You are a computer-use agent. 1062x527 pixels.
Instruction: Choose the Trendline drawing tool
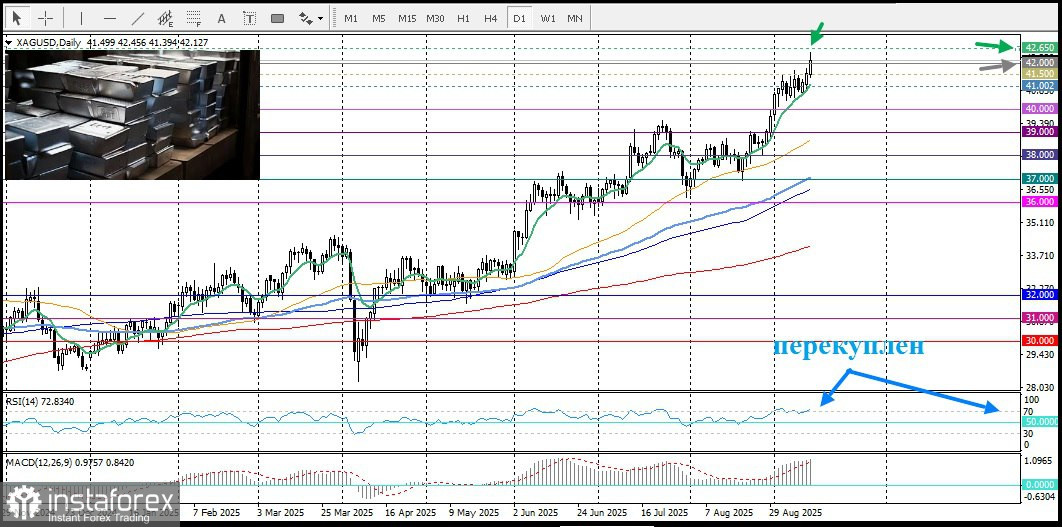137,18
